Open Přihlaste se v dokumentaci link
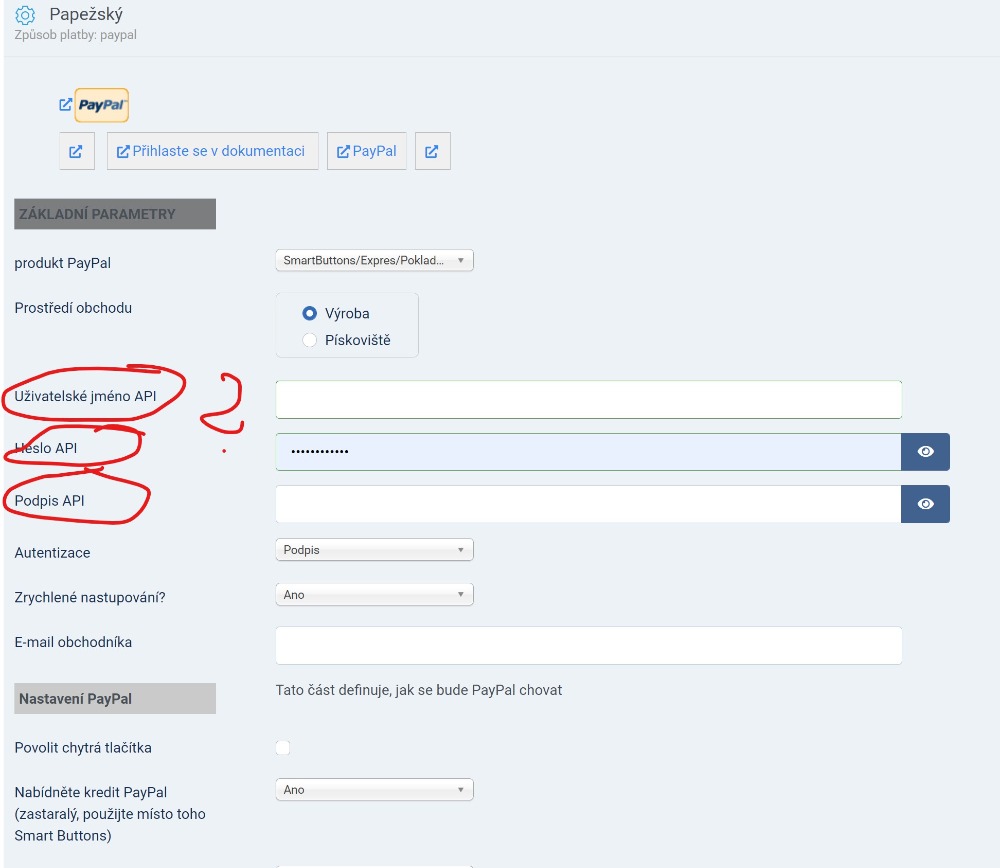This screenshot has width=1000, height=868. [x=212, y=151]
